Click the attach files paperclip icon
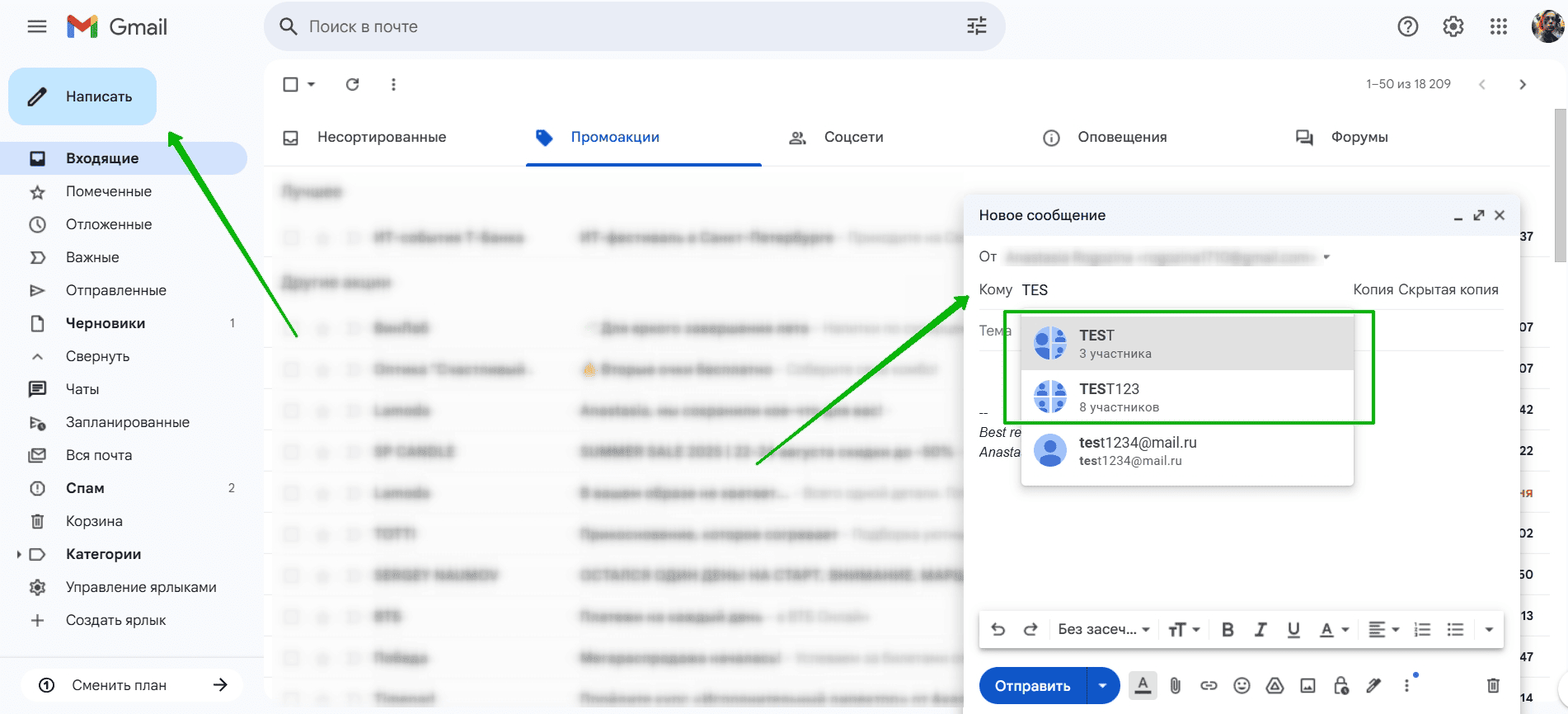The width and height of the screenshot is (1568, 714). pyautogui.click(x=1176, y=685)
